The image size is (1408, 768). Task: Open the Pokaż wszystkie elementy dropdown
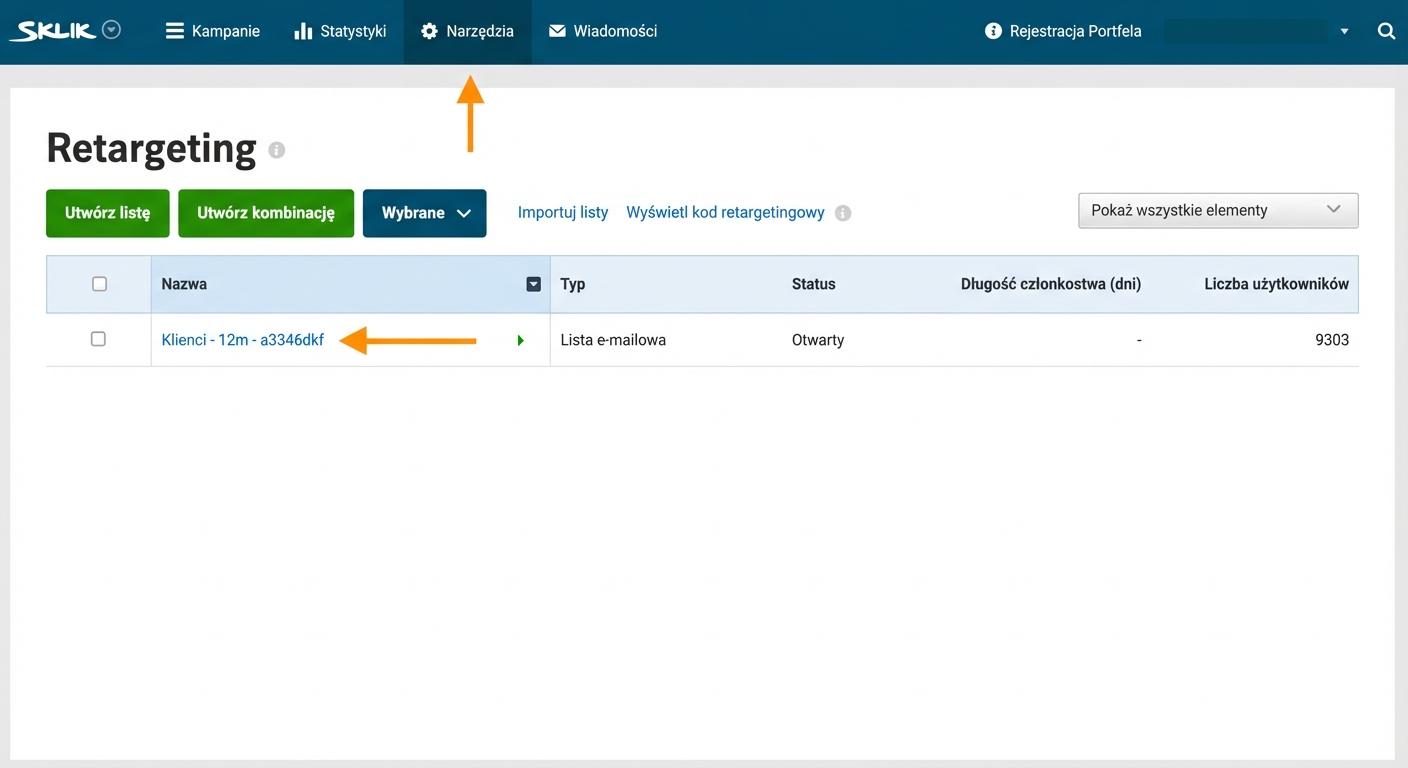click(1218, 210)
